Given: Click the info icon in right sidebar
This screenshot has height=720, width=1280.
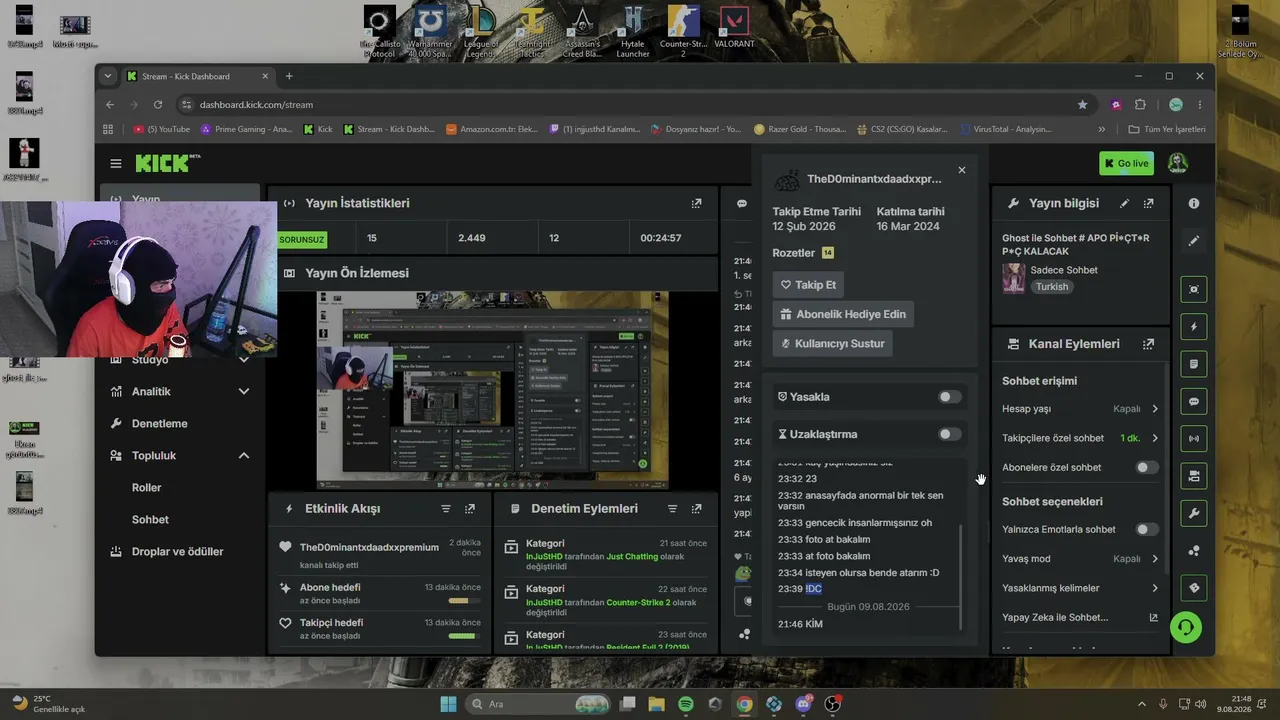Looking at the screenshot, I should click(x=1194, y=203).
